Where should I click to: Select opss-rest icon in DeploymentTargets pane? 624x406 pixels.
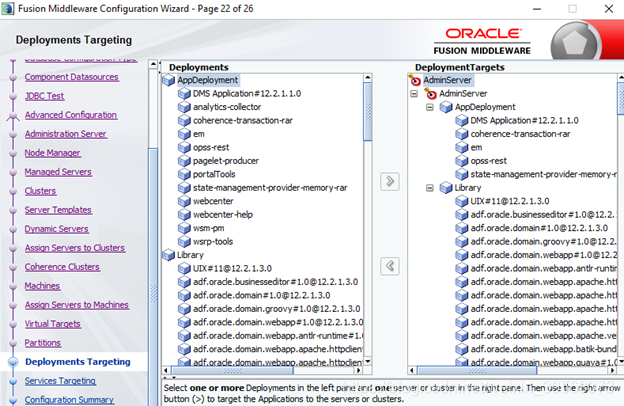click(462, 161)
